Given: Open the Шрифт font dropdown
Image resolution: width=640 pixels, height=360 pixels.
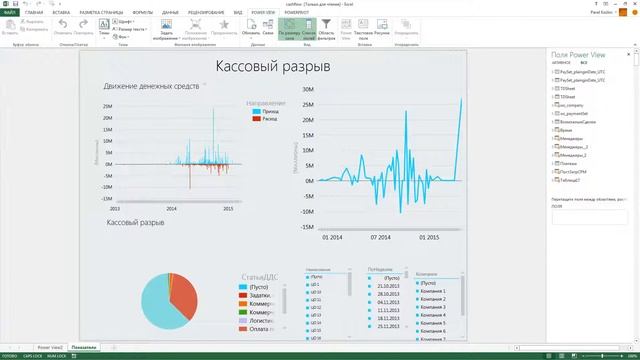Looking at the screenshot, I should coord(124,22).
